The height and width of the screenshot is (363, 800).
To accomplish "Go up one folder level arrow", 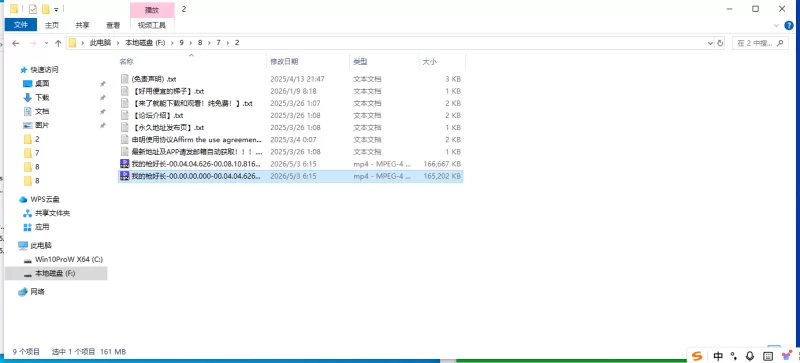I will point(58,43).
